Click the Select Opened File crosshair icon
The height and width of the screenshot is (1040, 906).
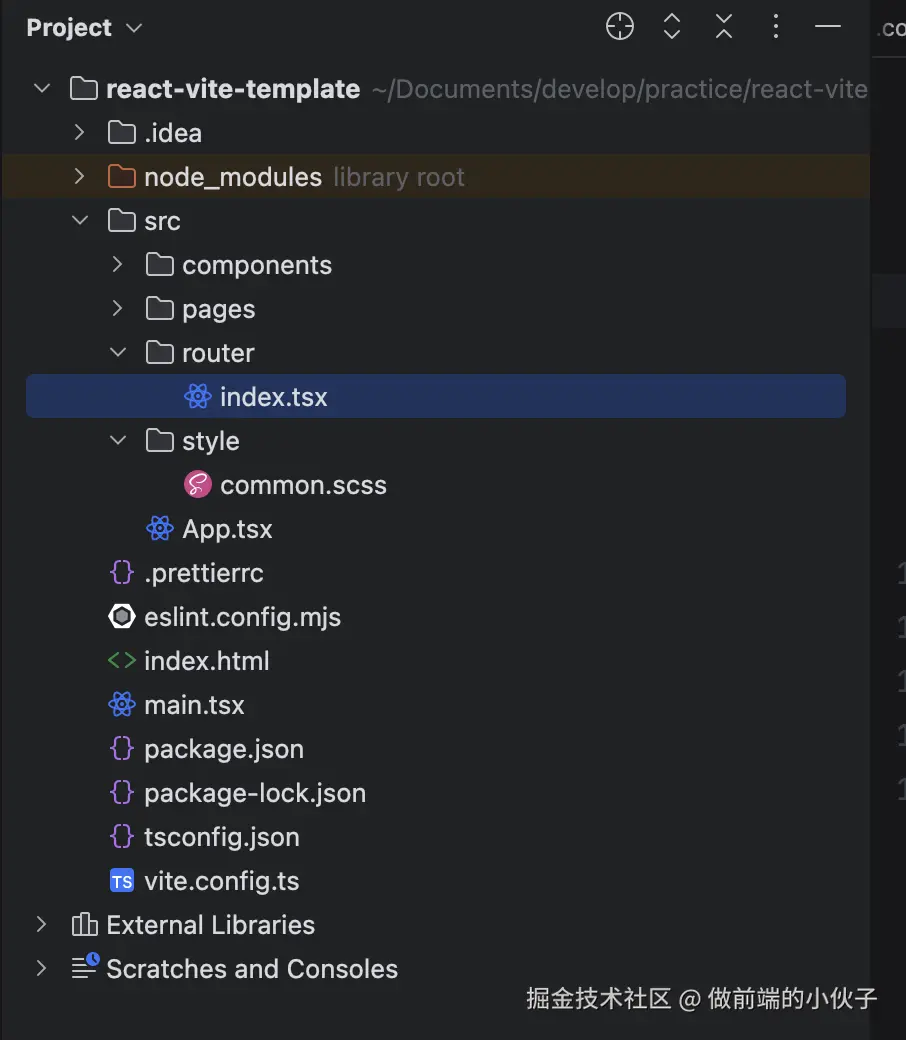click(620, 28)
